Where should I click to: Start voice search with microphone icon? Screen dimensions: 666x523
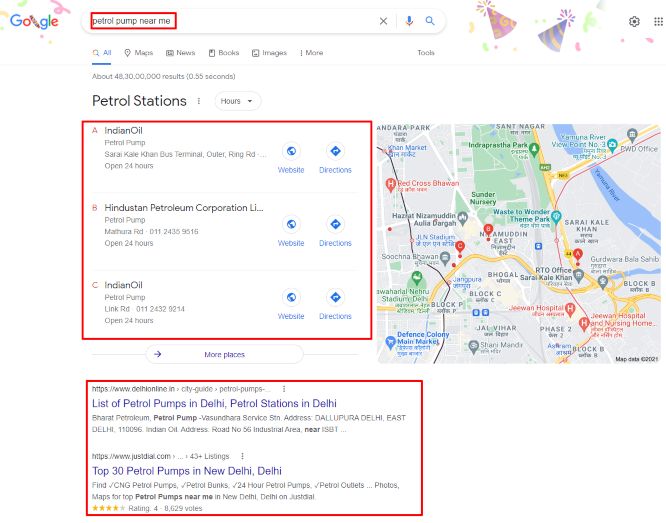pos(409,21)
